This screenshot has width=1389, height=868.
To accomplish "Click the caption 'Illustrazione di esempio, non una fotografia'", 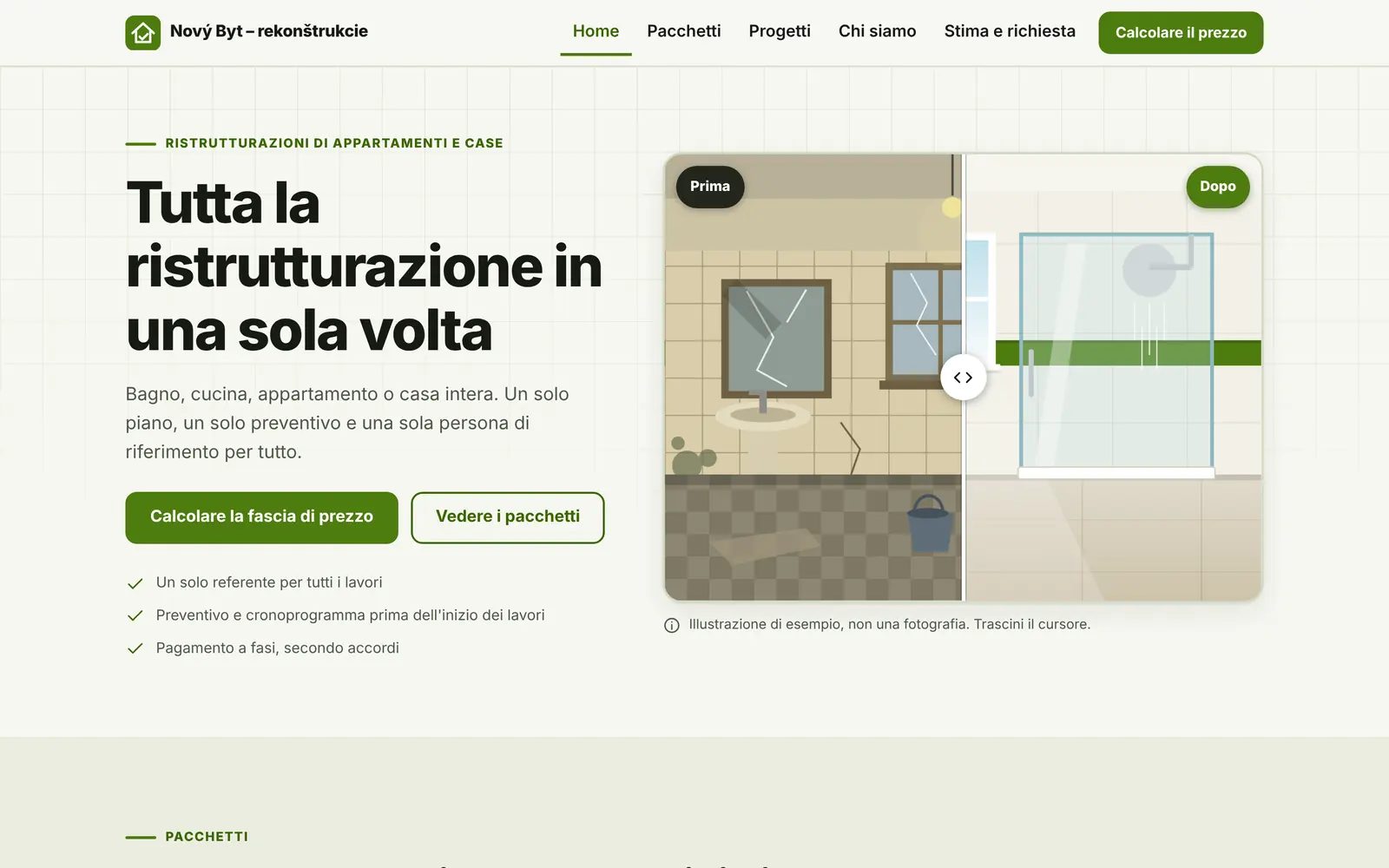I will pos(829,624).
